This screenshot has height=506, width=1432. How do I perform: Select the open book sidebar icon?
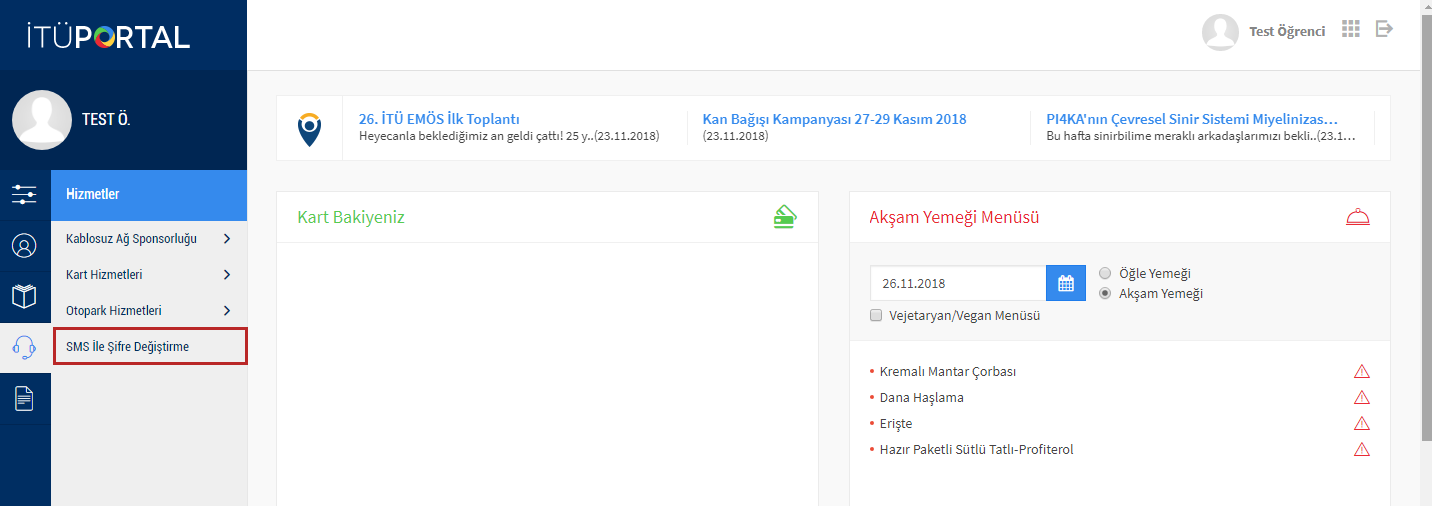point(24,297)
